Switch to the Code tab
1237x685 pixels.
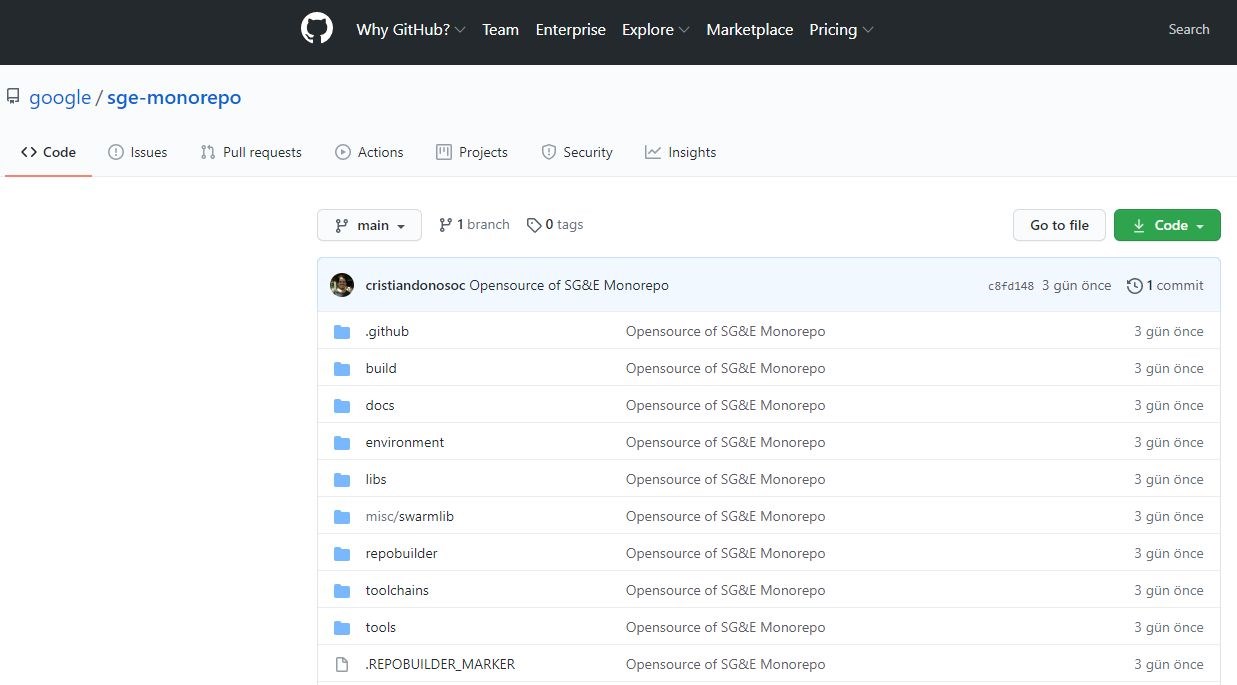pyautogui.click(x=48, y=152)
